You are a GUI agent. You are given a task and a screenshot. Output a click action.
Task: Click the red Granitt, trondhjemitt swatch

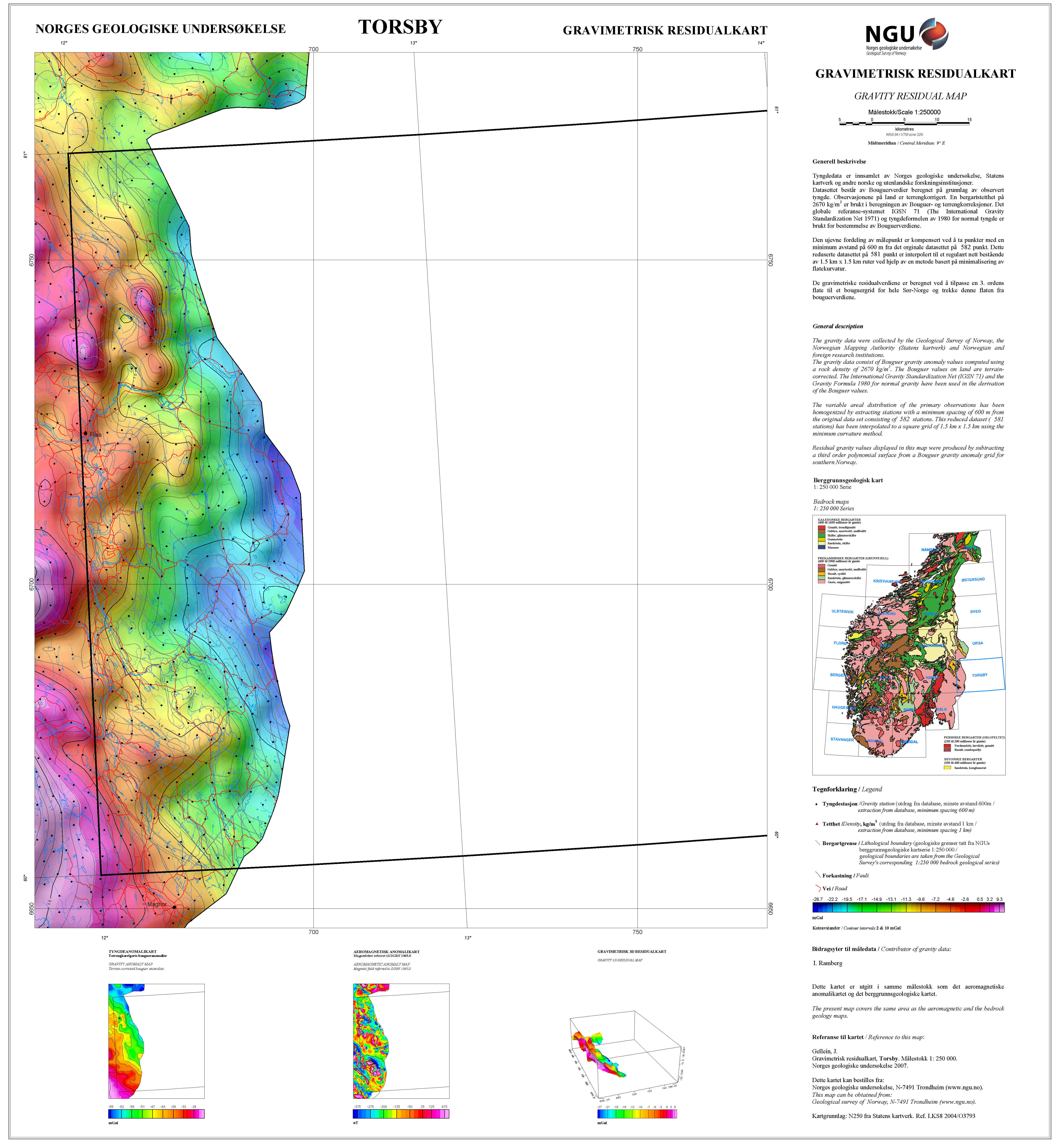tap(821, 528)
